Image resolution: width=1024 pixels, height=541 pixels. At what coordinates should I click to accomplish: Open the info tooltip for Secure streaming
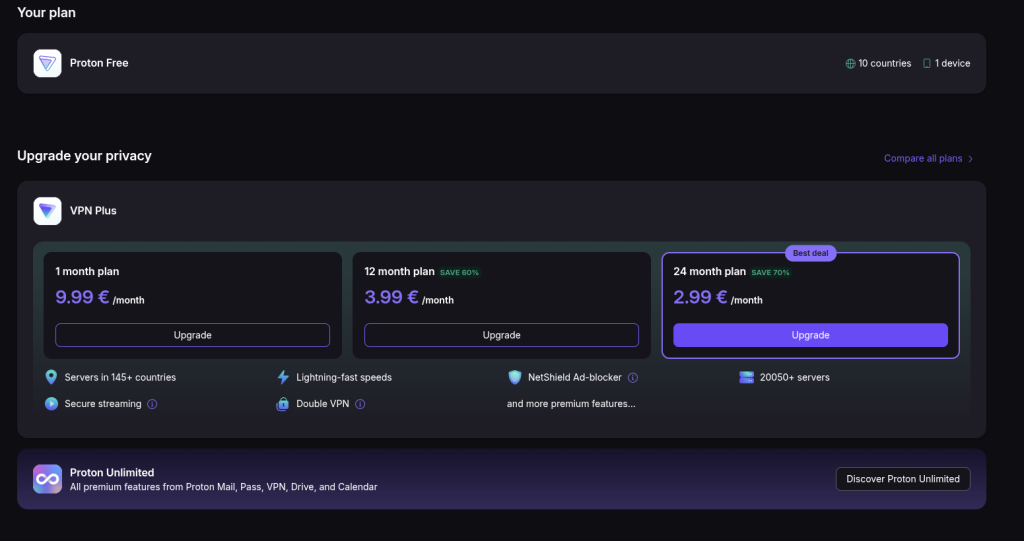pos(152,404)
